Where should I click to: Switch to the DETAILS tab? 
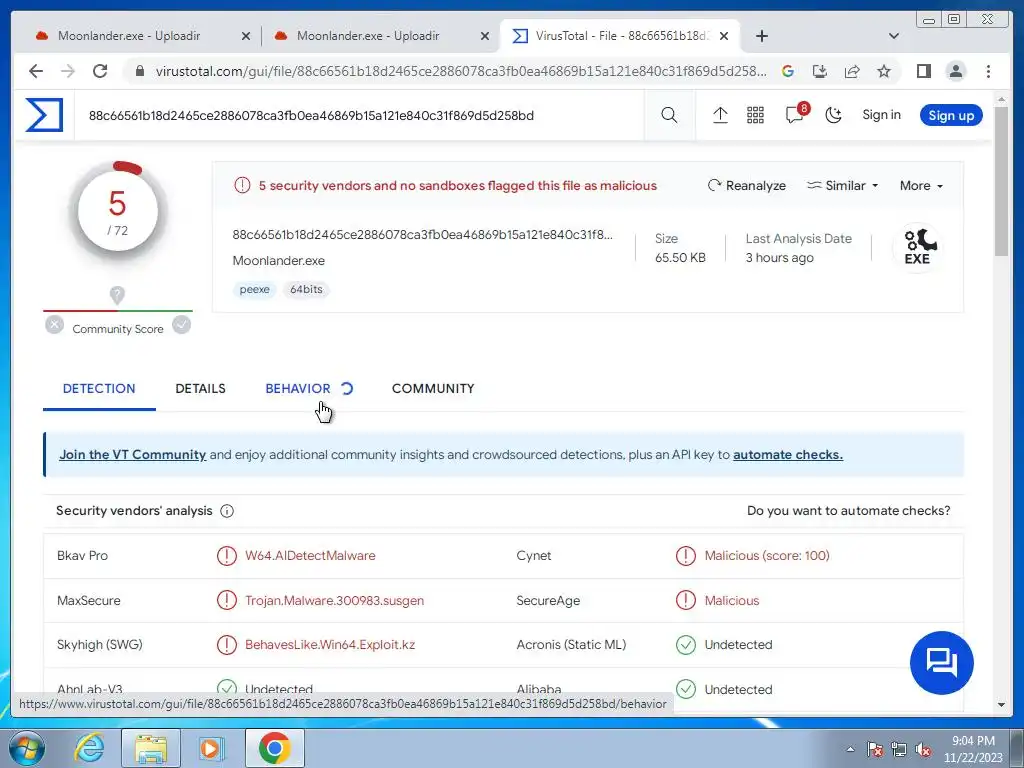pyautogui.click(x=200, y=389)
